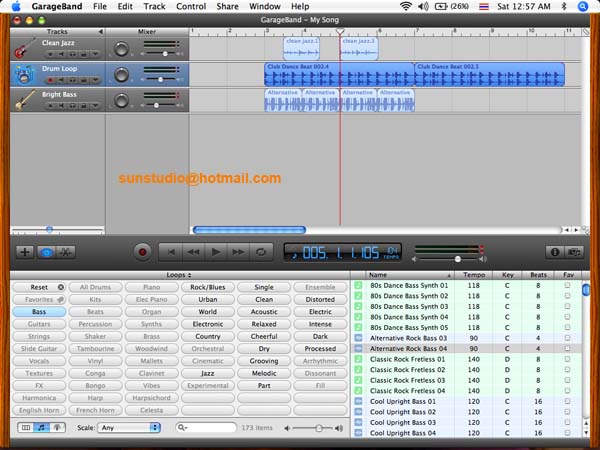Add a new track with plus button
This screenshot has height=450, width=600.
[25, 252]
